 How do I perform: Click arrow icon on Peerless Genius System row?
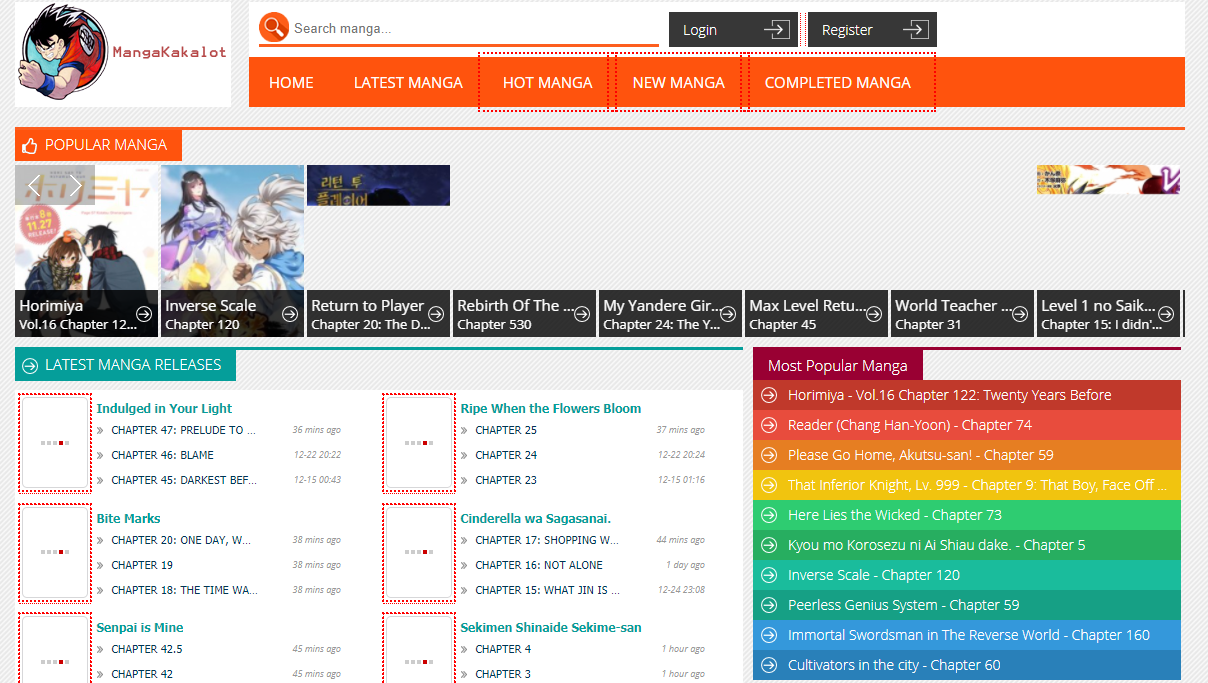pyautogui.click(x=769, y=605)
